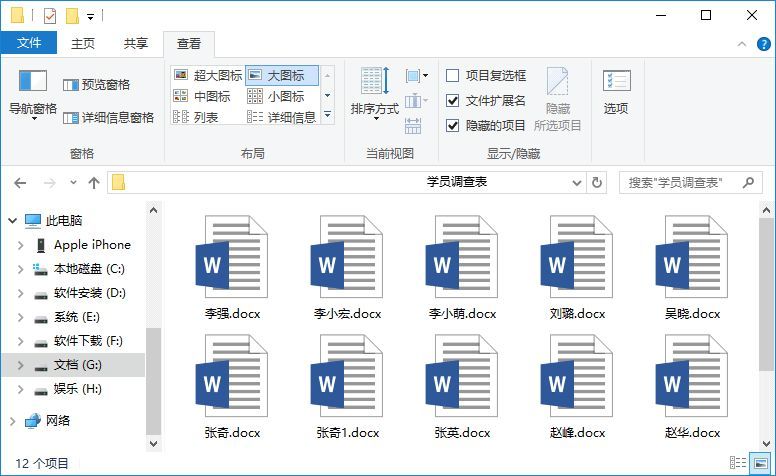776x476 pixels.
Task: Select List (列表) layout
Action: point(195,117)
